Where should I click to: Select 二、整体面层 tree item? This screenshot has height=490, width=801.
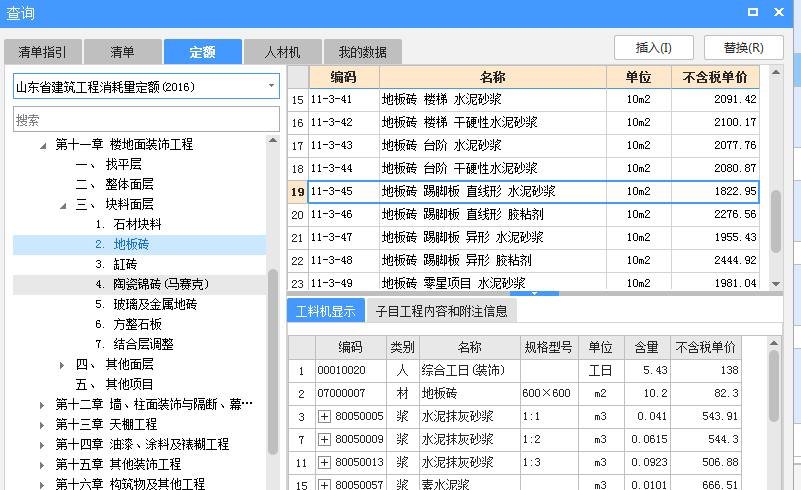[x=114, y=184]
